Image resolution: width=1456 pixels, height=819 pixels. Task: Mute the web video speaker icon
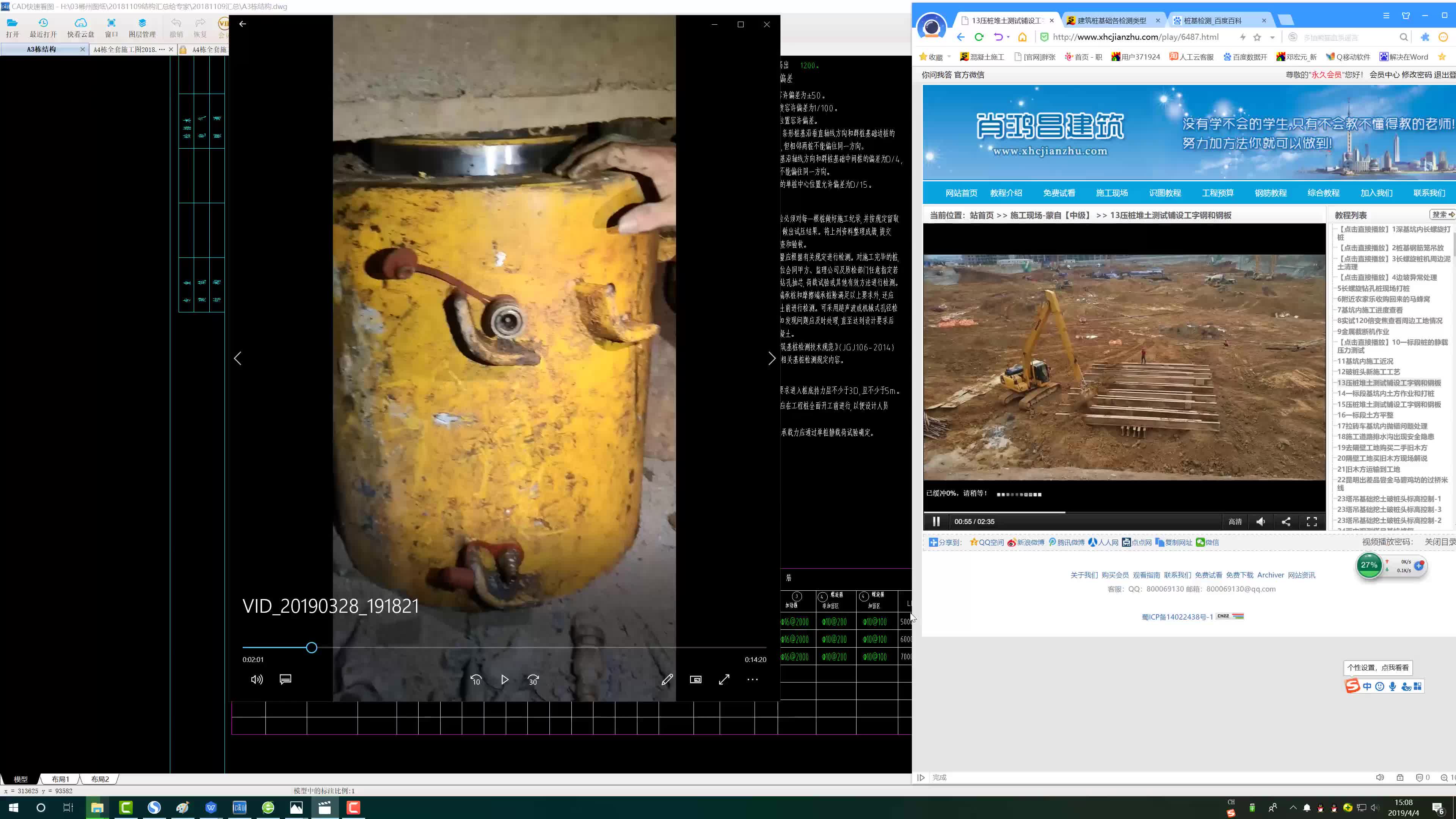[1260, 522]
